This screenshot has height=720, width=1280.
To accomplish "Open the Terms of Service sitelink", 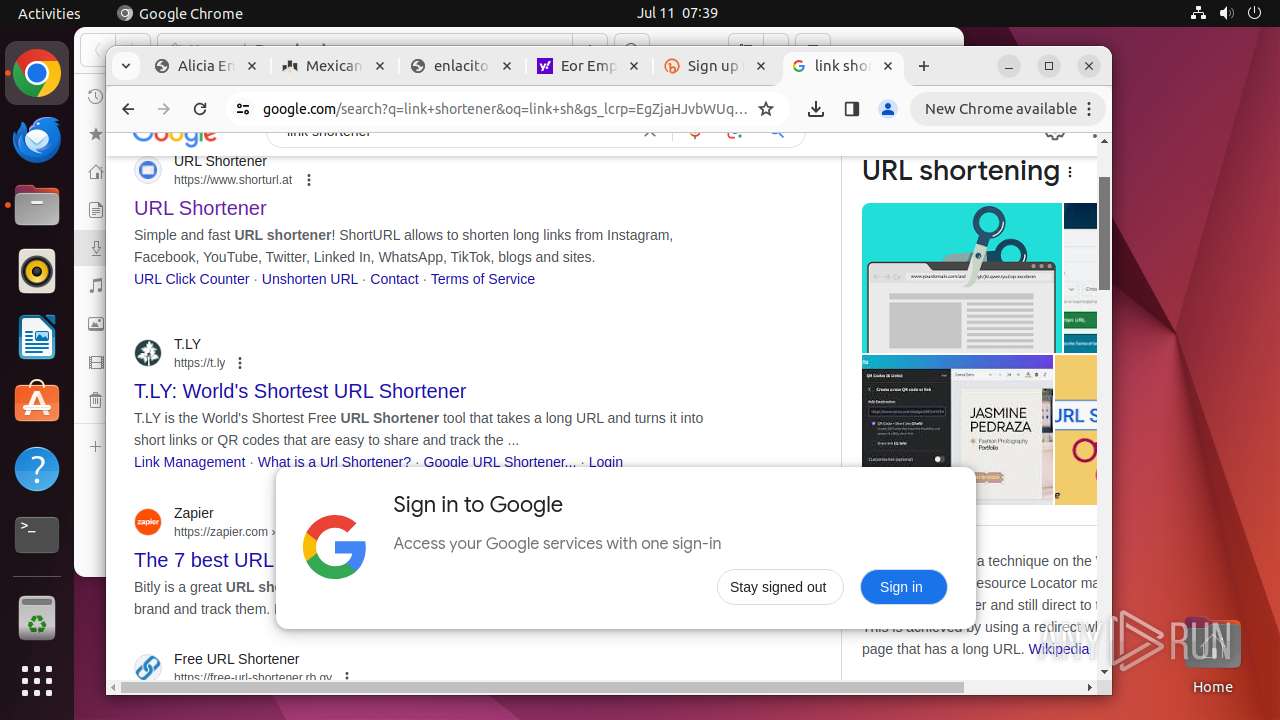I will 483,279.
